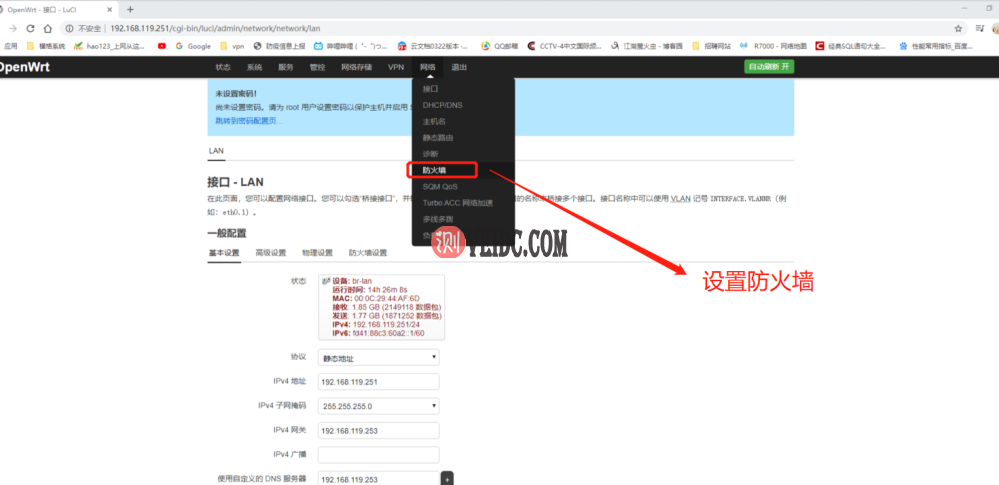The image size is (999, 485).
Task: Switch to the LAN interface tab
Action: point(216,150)
